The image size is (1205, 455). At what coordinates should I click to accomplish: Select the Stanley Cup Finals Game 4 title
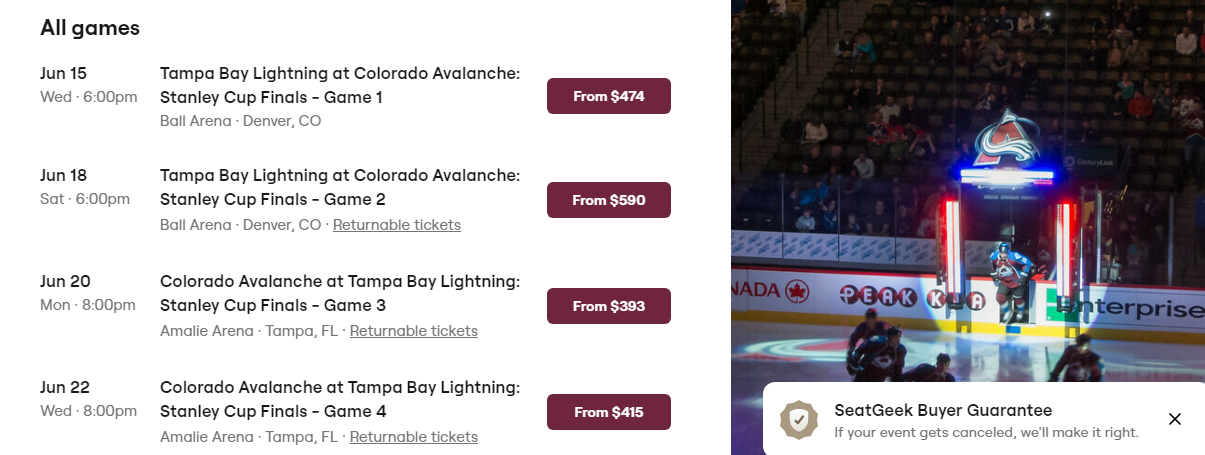click(340, 399)
